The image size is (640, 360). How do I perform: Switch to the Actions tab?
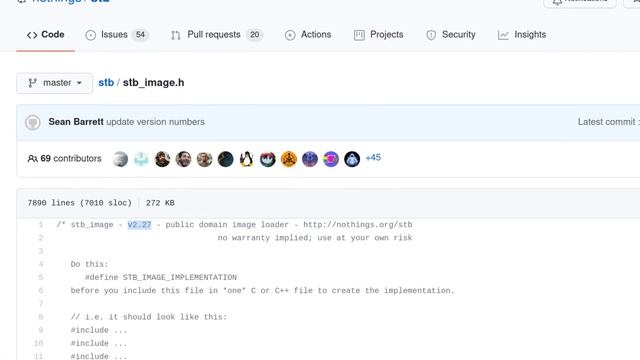[308, 35]
